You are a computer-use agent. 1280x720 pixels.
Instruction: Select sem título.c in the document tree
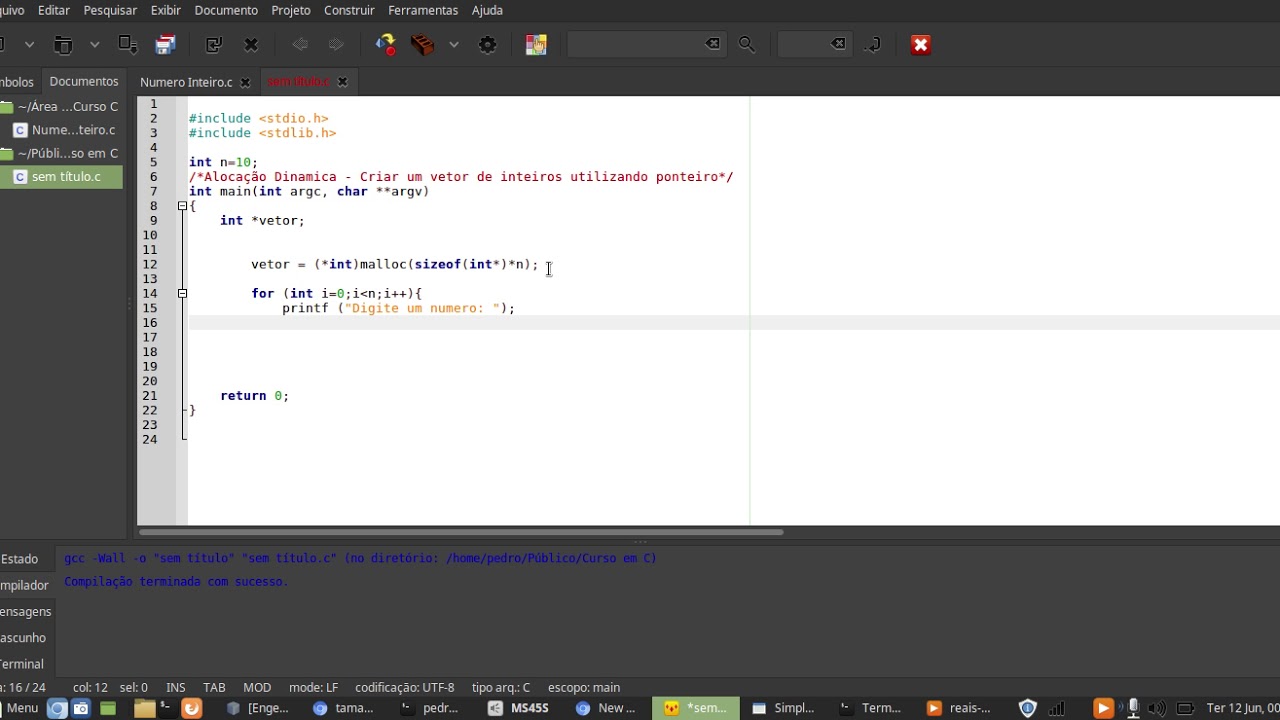66,177
